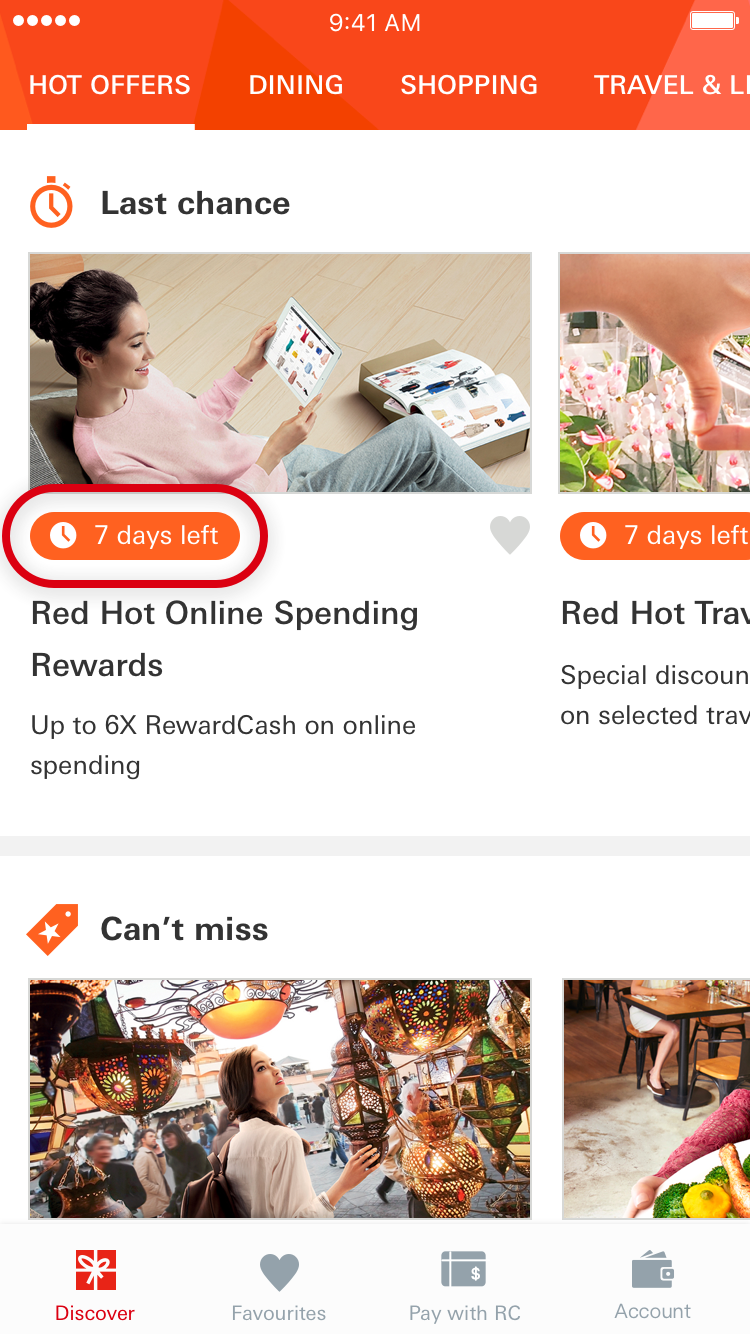
Task: Open Red Hot Online Spending Rewards title
Action: tap(225, 639)
